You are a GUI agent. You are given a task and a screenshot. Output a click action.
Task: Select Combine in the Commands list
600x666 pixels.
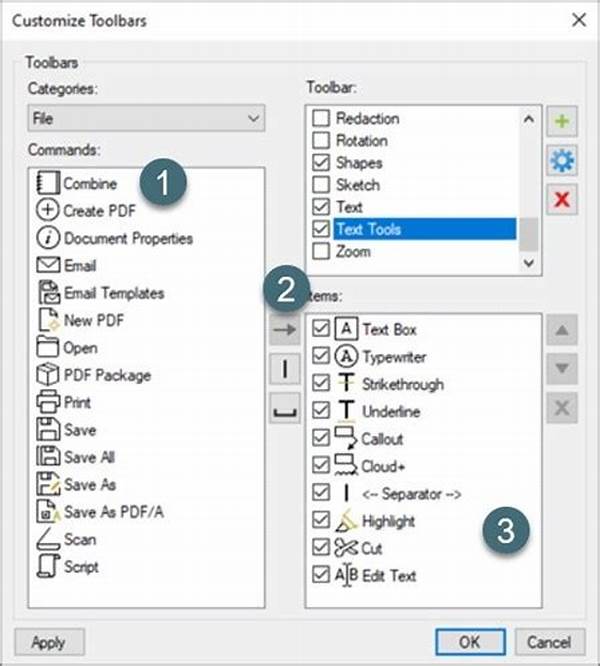[90, 184]
